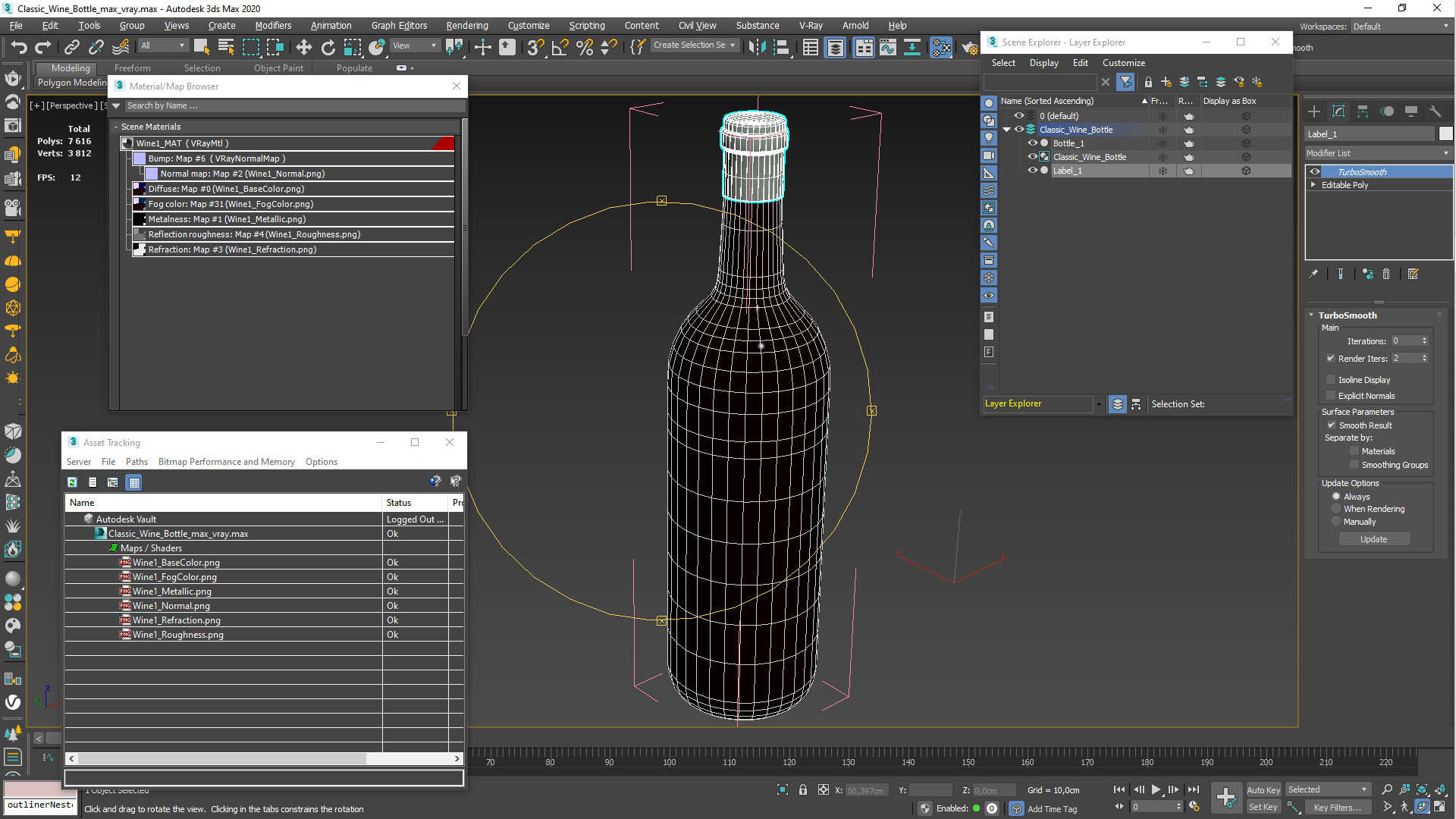Choose the Select and Scale tool
The height and width of the screenshot is (819, 1456).
point(353,47)
